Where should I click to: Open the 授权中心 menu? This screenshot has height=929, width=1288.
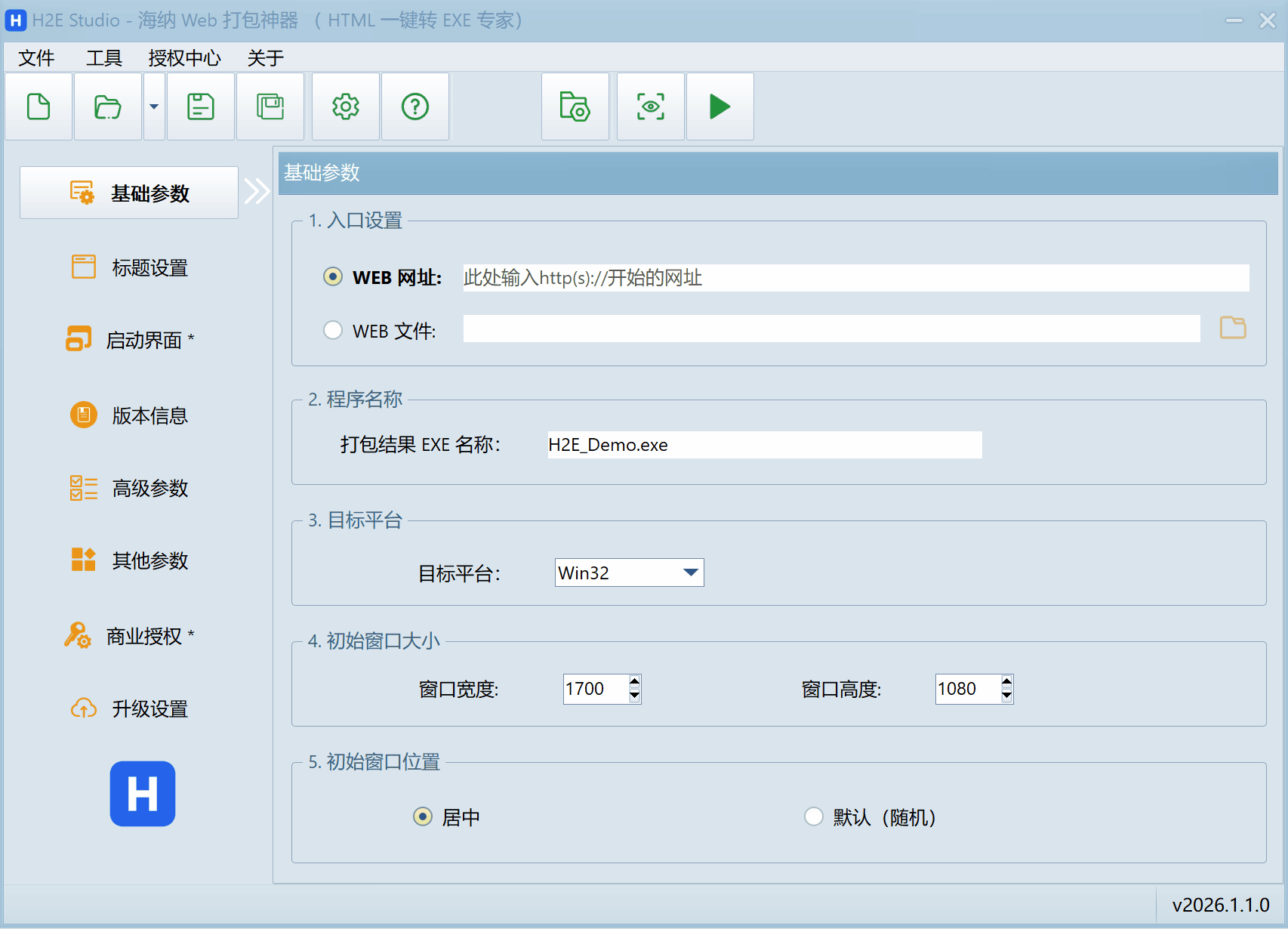tap(184, 58)
